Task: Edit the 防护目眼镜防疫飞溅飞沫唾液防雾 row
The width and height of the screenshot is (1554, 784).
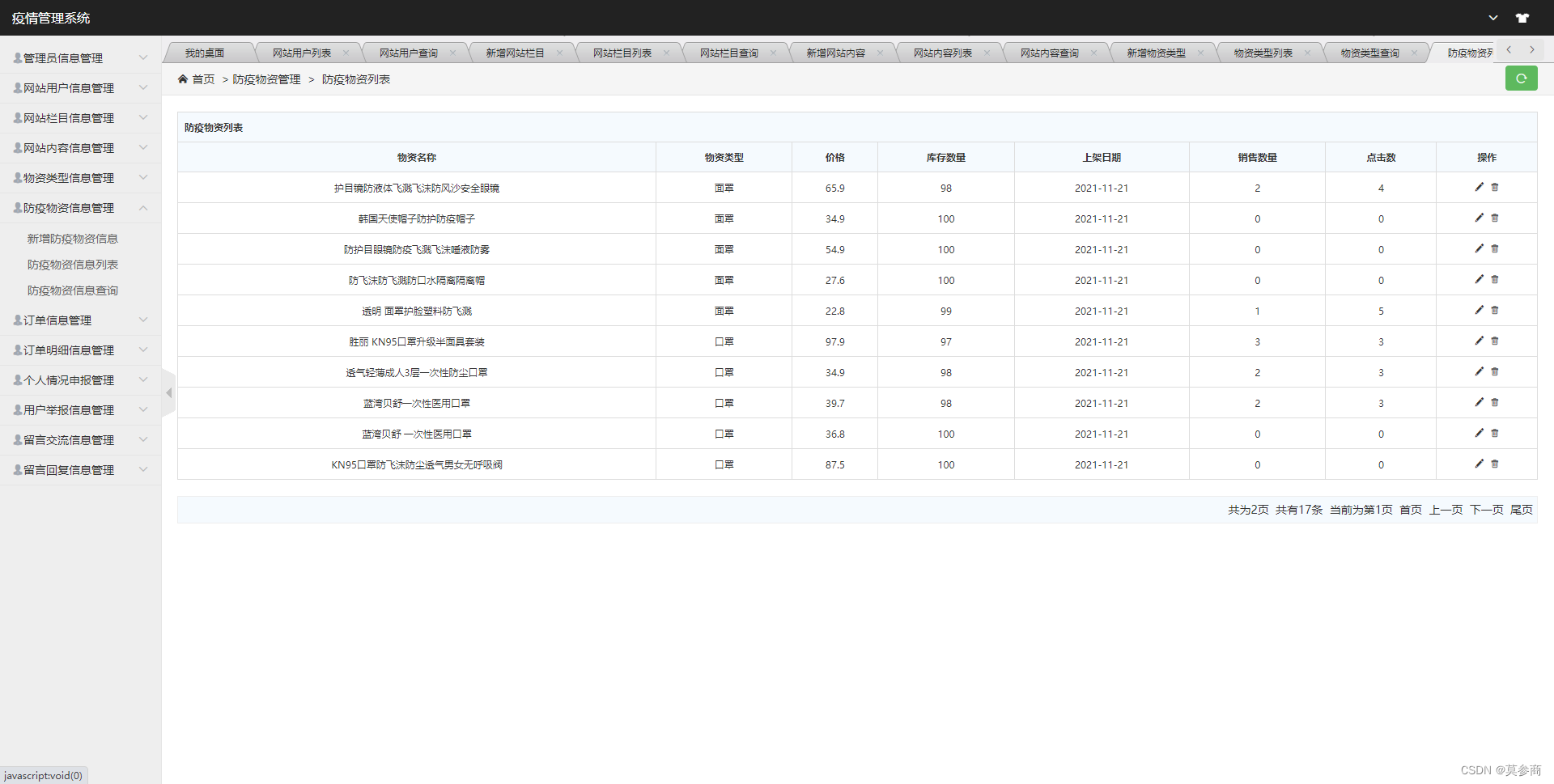Action: coord(1479,248)
